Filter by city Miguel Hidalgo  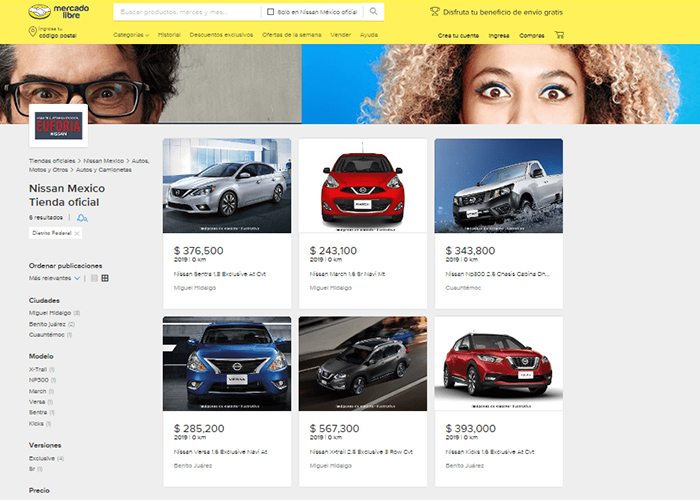click(x=54, y=313)
